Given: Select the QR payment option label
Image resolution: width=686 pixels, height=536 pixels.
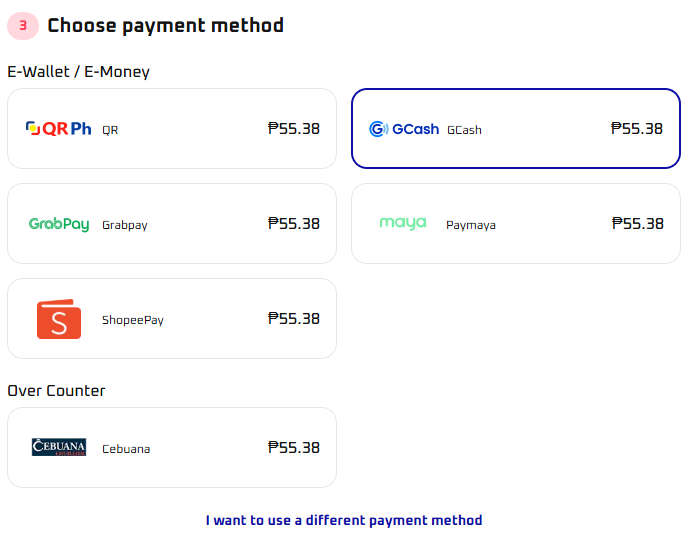Looking at the screenshot, I should 110,130.
